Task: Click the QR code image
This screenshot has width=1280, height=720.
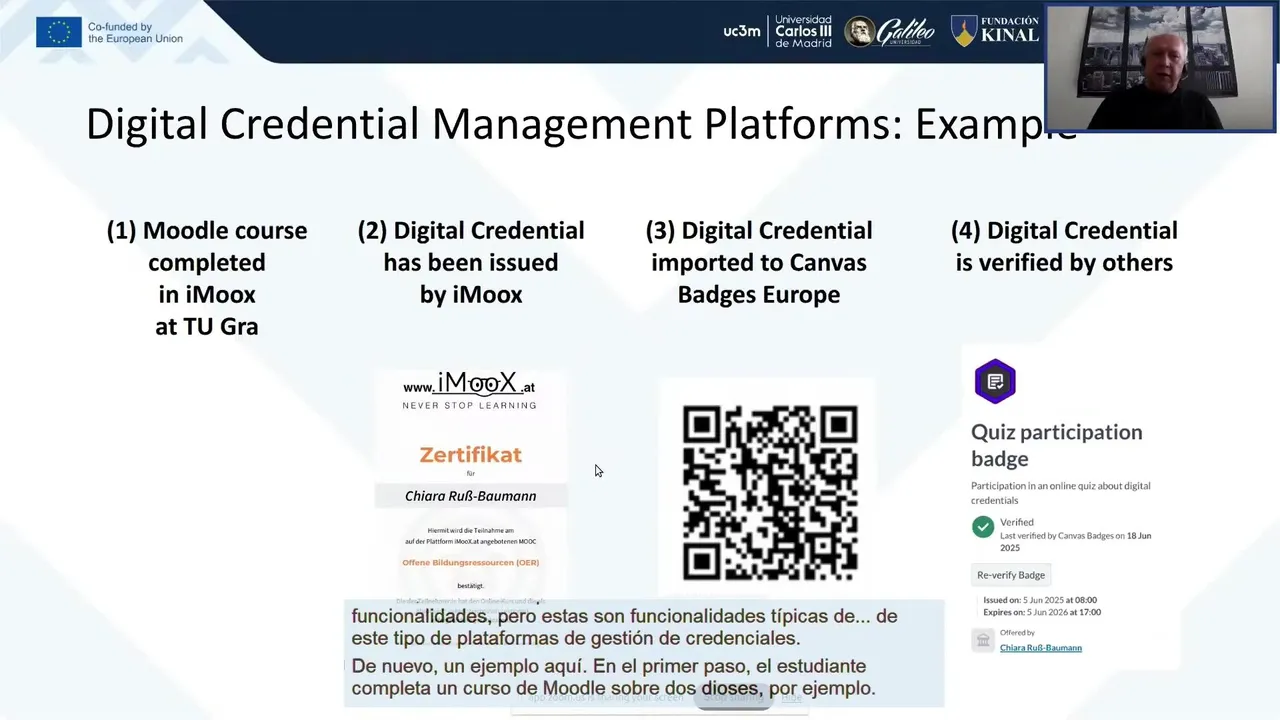Action: click(770, 492)
